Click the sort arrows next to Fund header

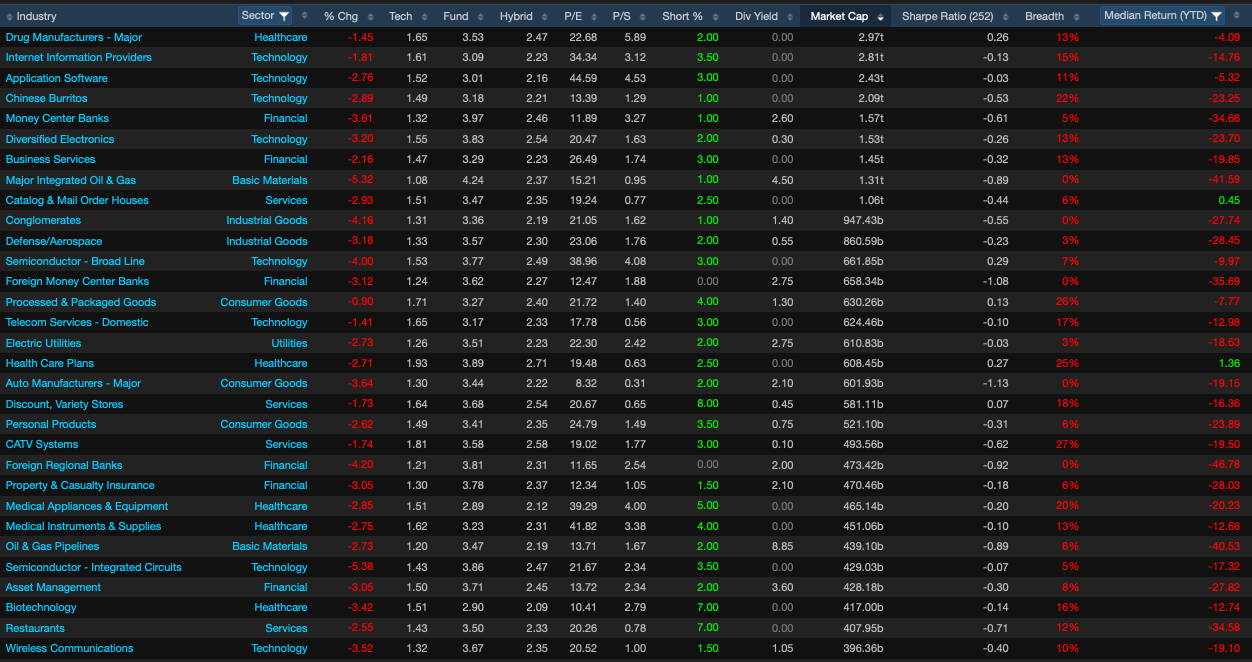click(x=481, y=16)
